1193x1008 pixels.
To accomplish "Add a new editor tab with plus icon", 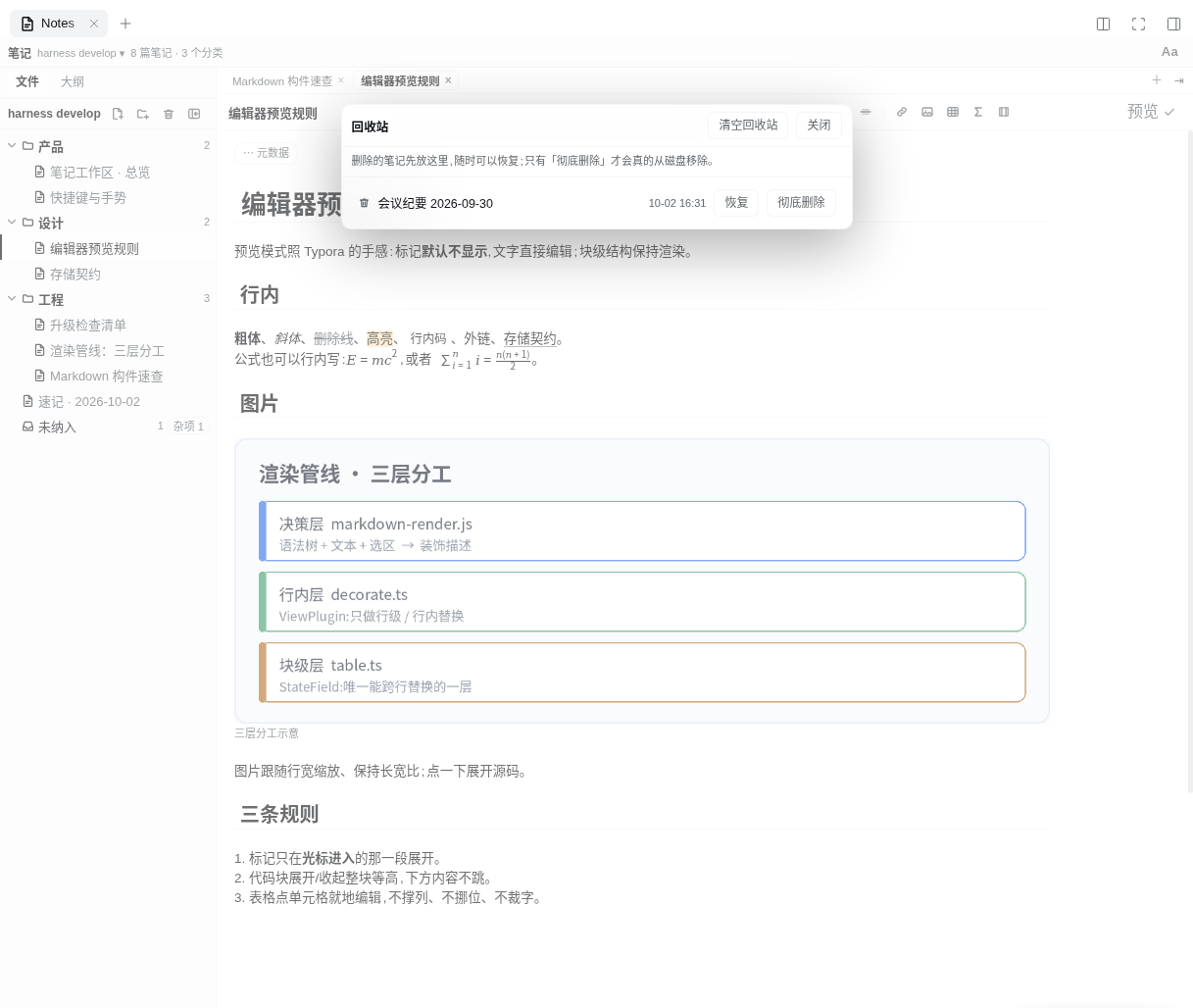I will tap(1157, 80).
